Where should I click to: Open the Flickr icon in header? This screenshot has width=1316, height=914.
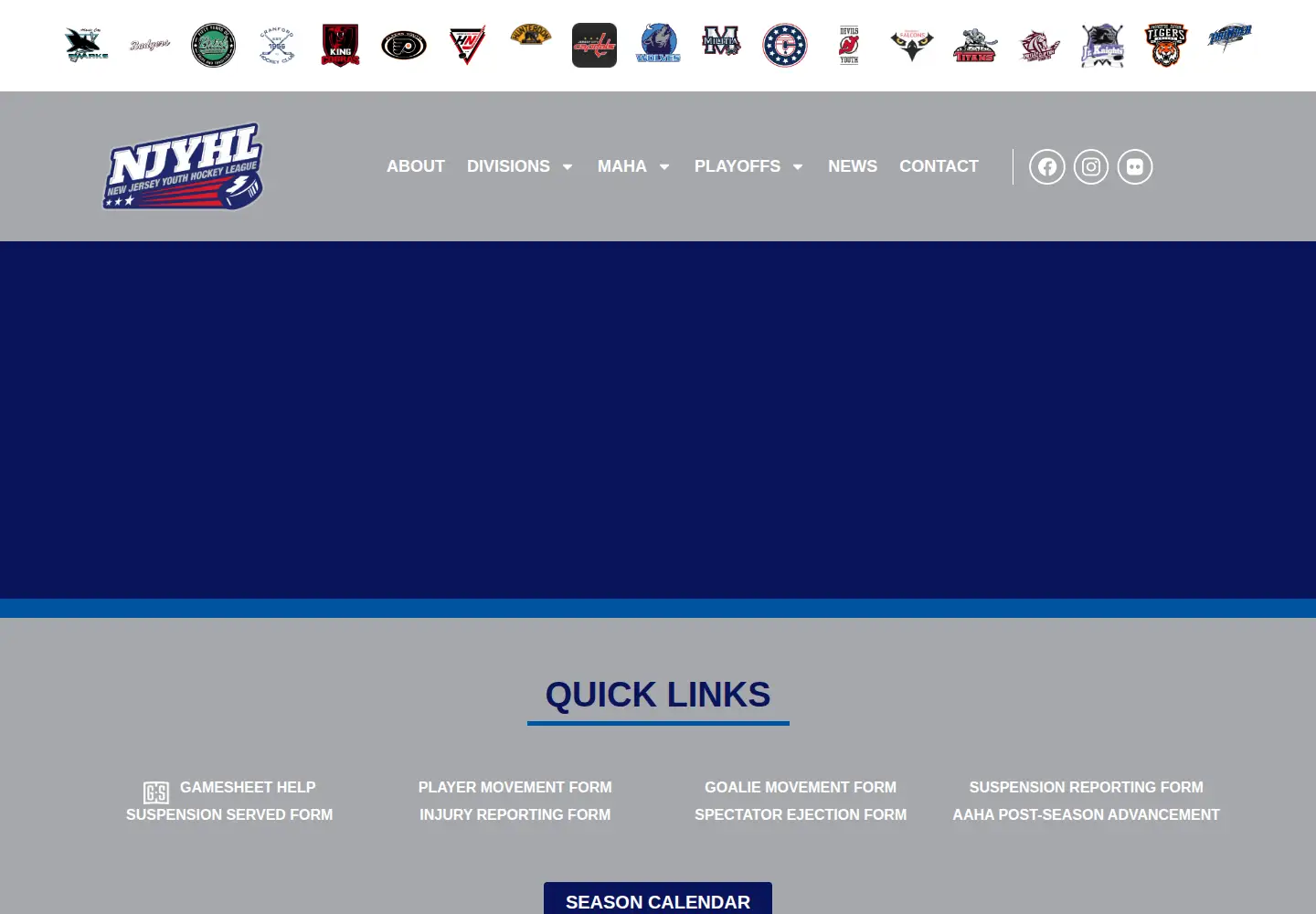tap(1135, 166)
